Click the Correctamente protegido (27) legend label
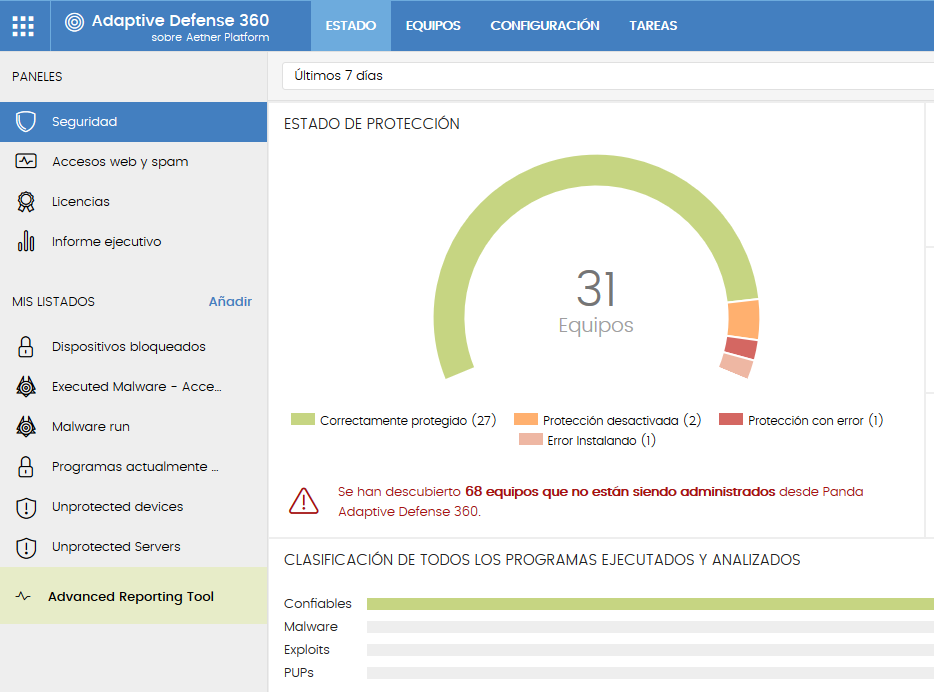This screenshot has height=692, width=934. pyautogui.click(x=408, y=420)
